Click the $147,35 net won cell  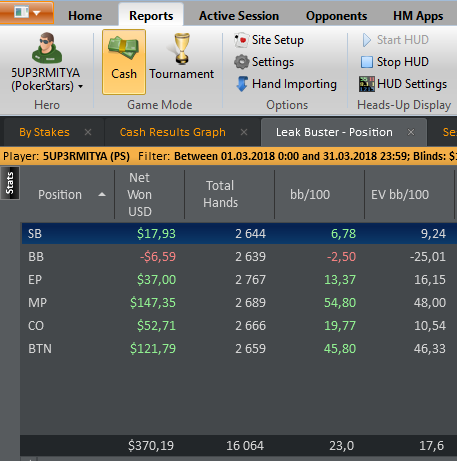click(153, 303)
